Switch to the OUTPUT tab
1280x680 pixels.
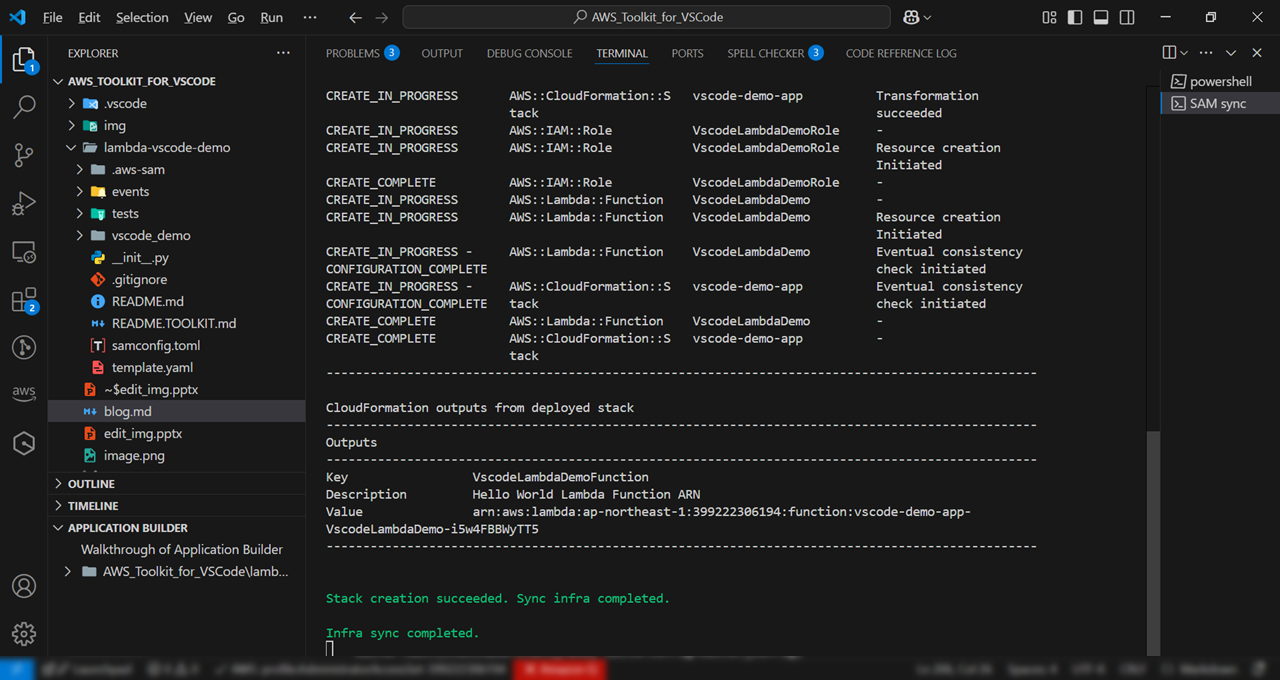pos(441,54)
